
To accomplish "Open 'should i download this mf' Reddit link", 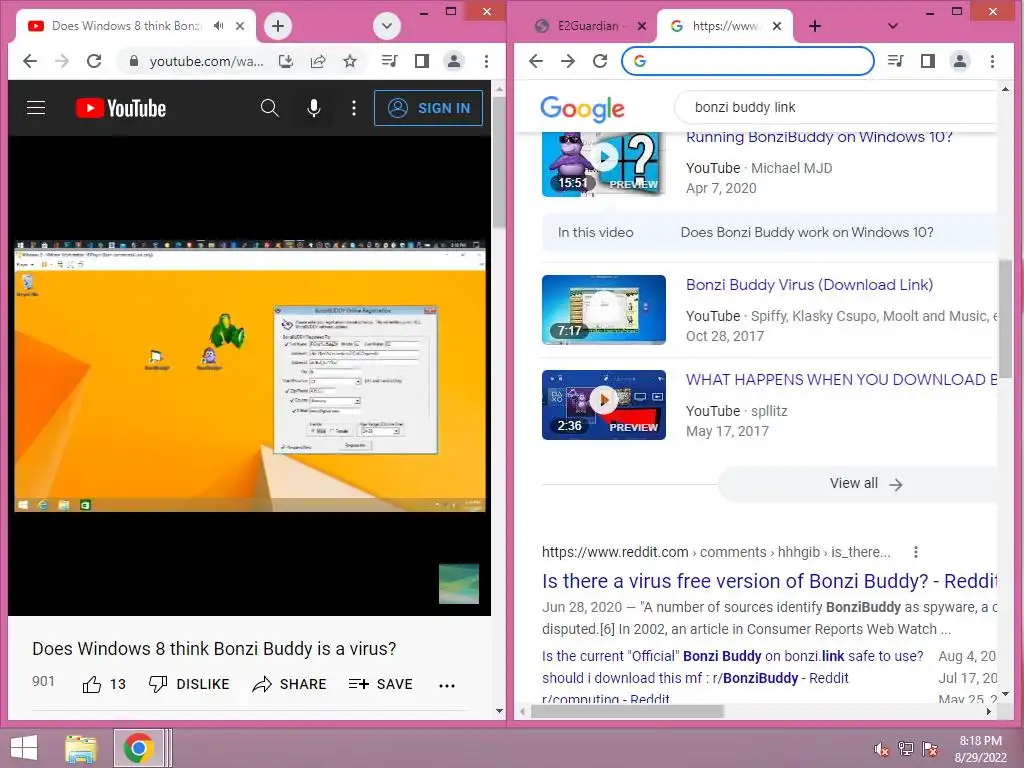I will tap(695, 678).
